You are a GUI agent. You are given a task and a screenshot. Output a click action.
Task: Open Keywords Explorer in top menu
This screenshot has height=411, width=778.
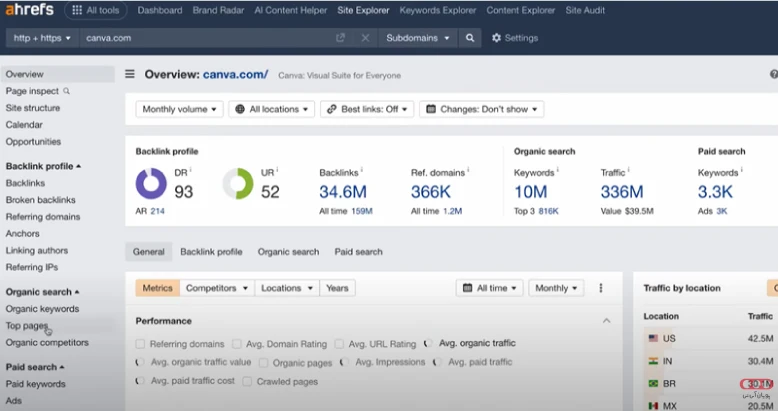click(x=438, y=10)
